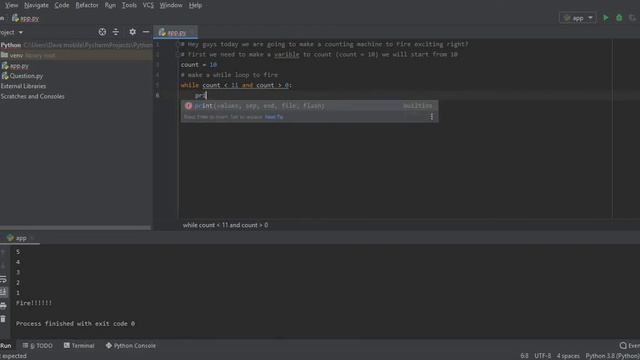Expand External Libraries node
The image size is (640, 360).
(23, 86)
